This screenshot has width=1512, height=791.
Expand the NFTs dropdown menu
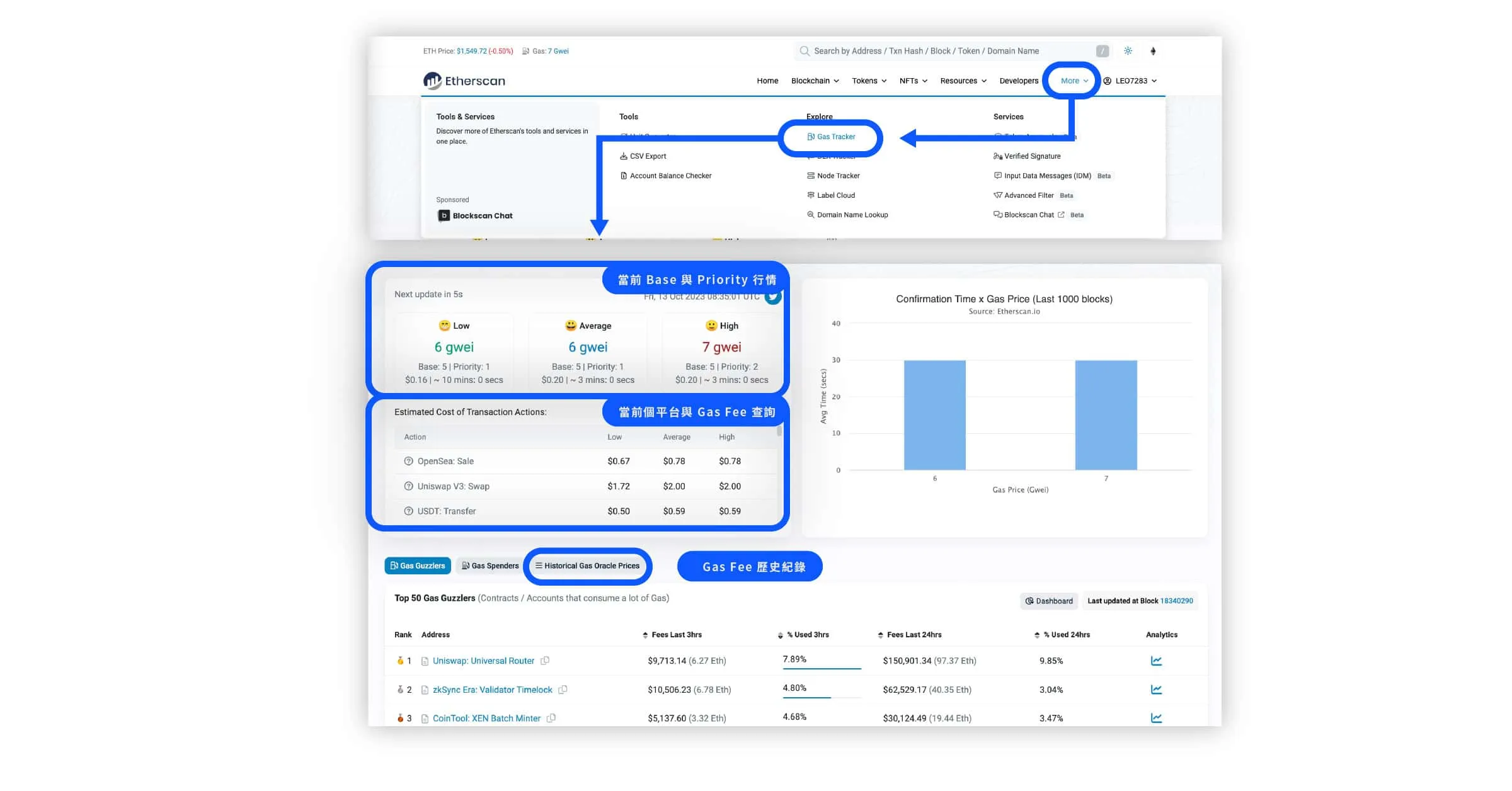[x=913, y=81]
